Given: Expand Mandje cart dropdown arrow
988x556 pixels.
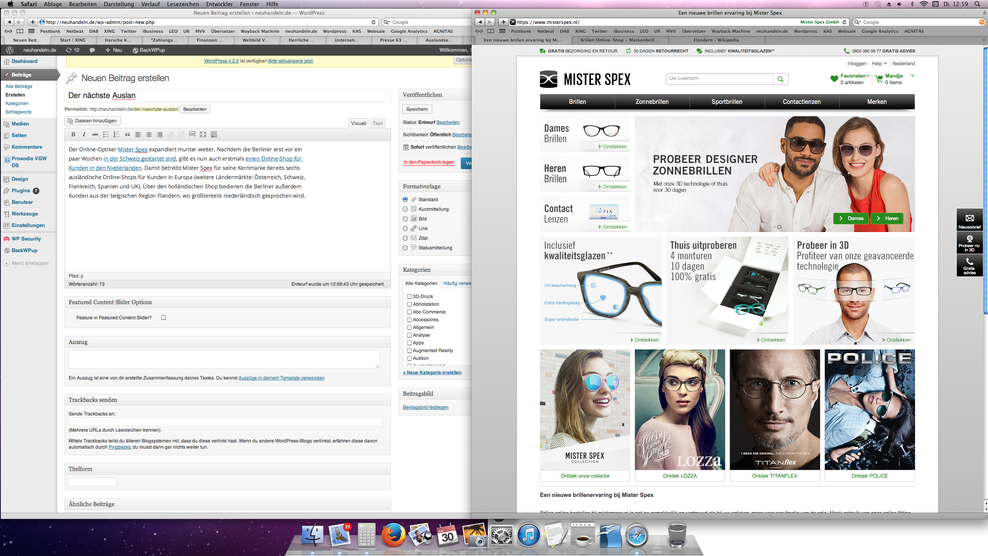Looking at the screenshot, I should (912, 76).
